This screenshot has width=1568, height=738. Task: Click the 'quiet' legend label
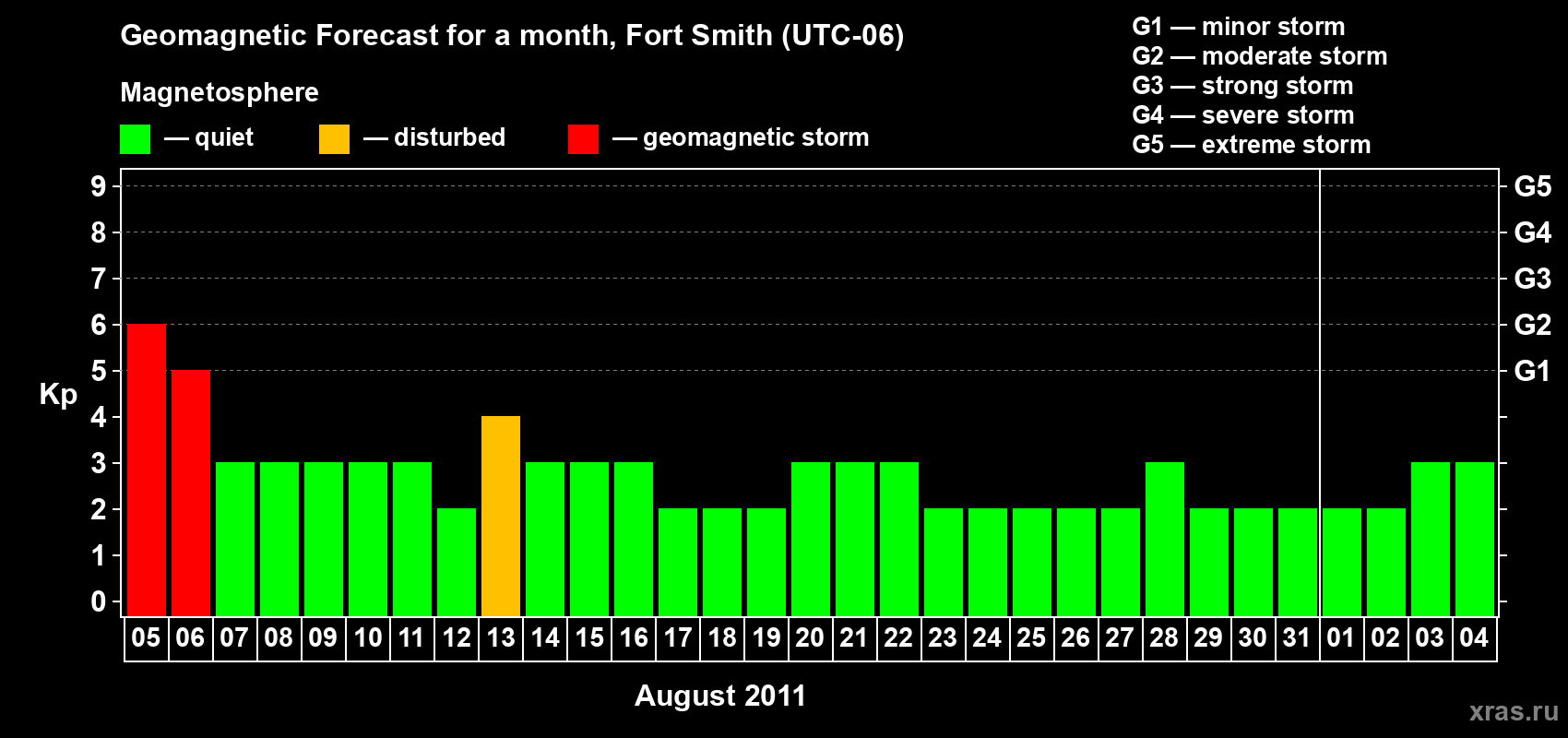(x=224, y=137)
